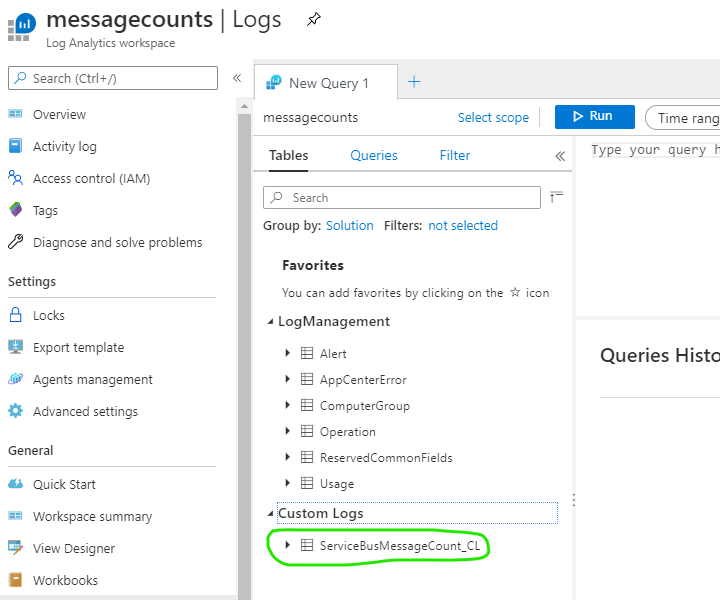Focus the Tables search field

402,197
